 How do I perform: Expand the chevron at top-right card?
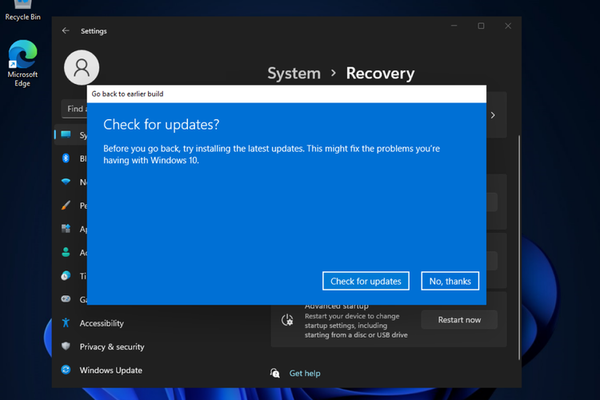(492, 115)
